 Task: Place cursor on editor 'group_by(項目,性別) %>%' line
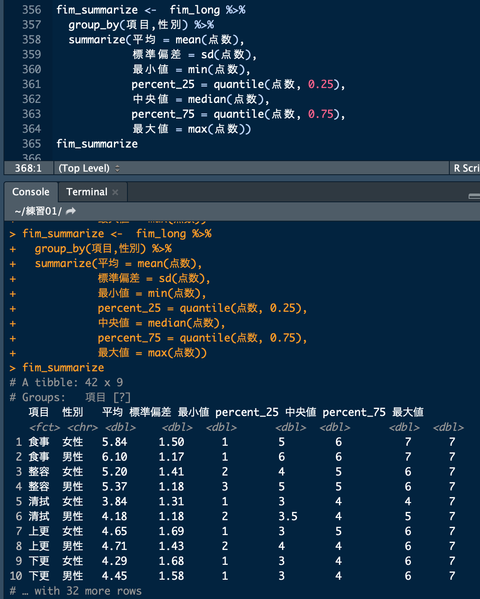pos(141,25)
